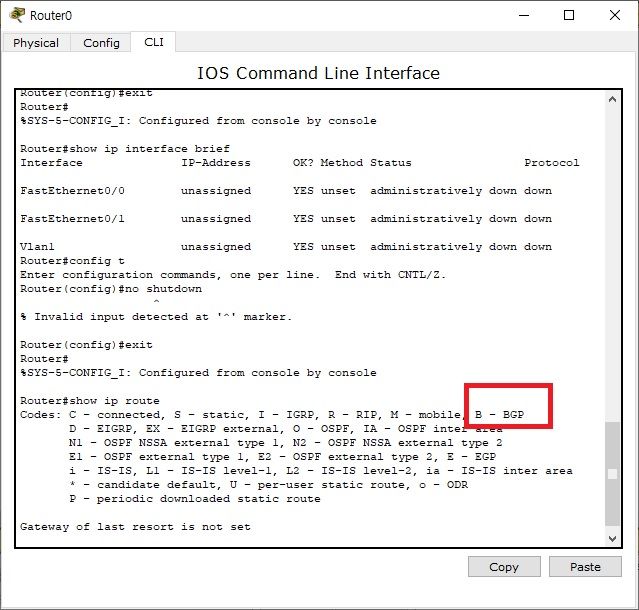
Task: Click the 'Gateway of last resort' line
Action: click(135, 526)
